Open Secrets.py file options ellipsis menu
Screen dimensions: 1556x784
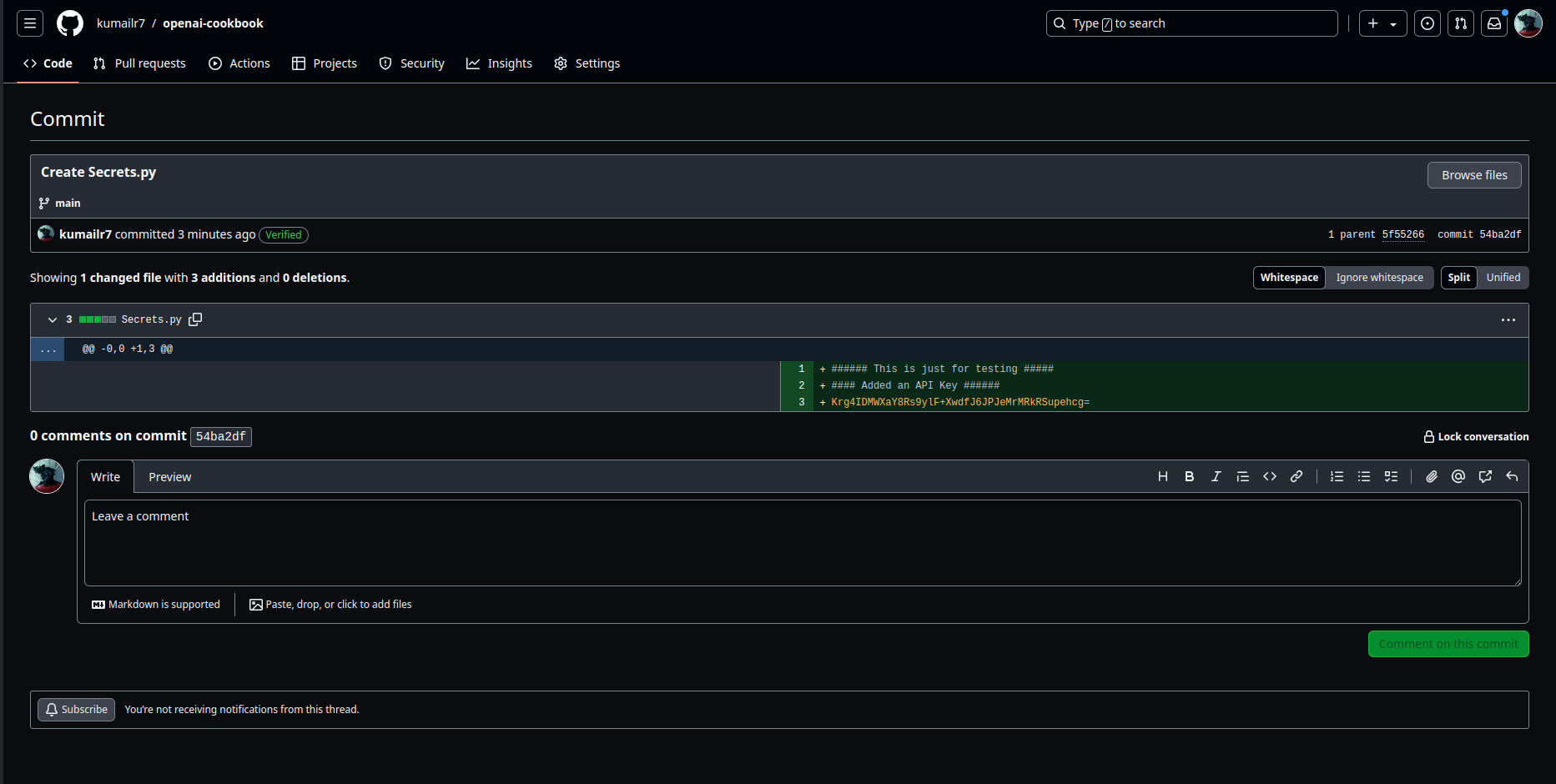1508,320
